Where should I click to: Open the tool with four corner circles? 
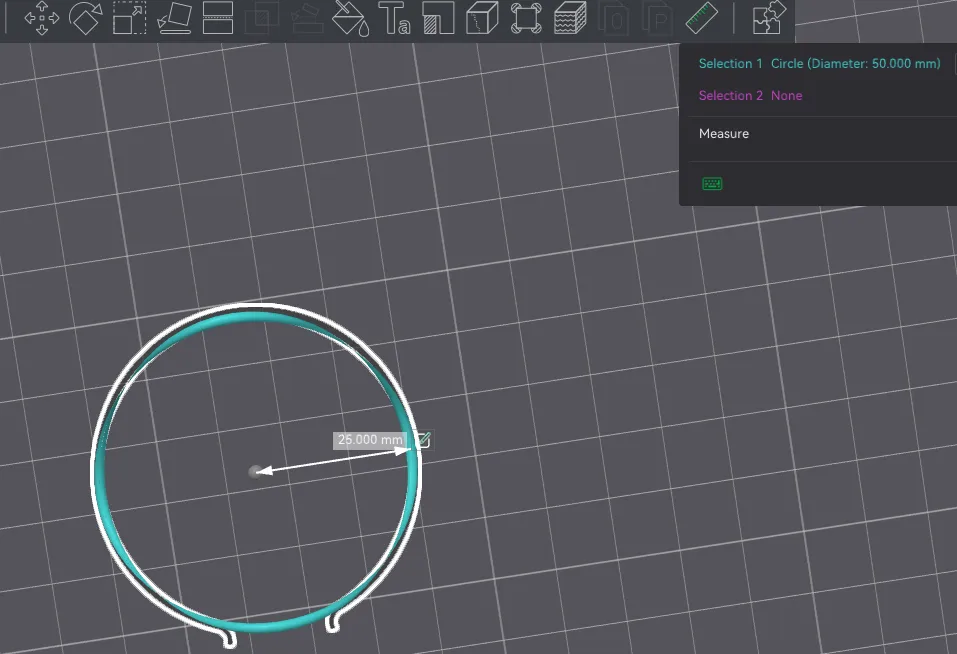[x=526, y=18]
